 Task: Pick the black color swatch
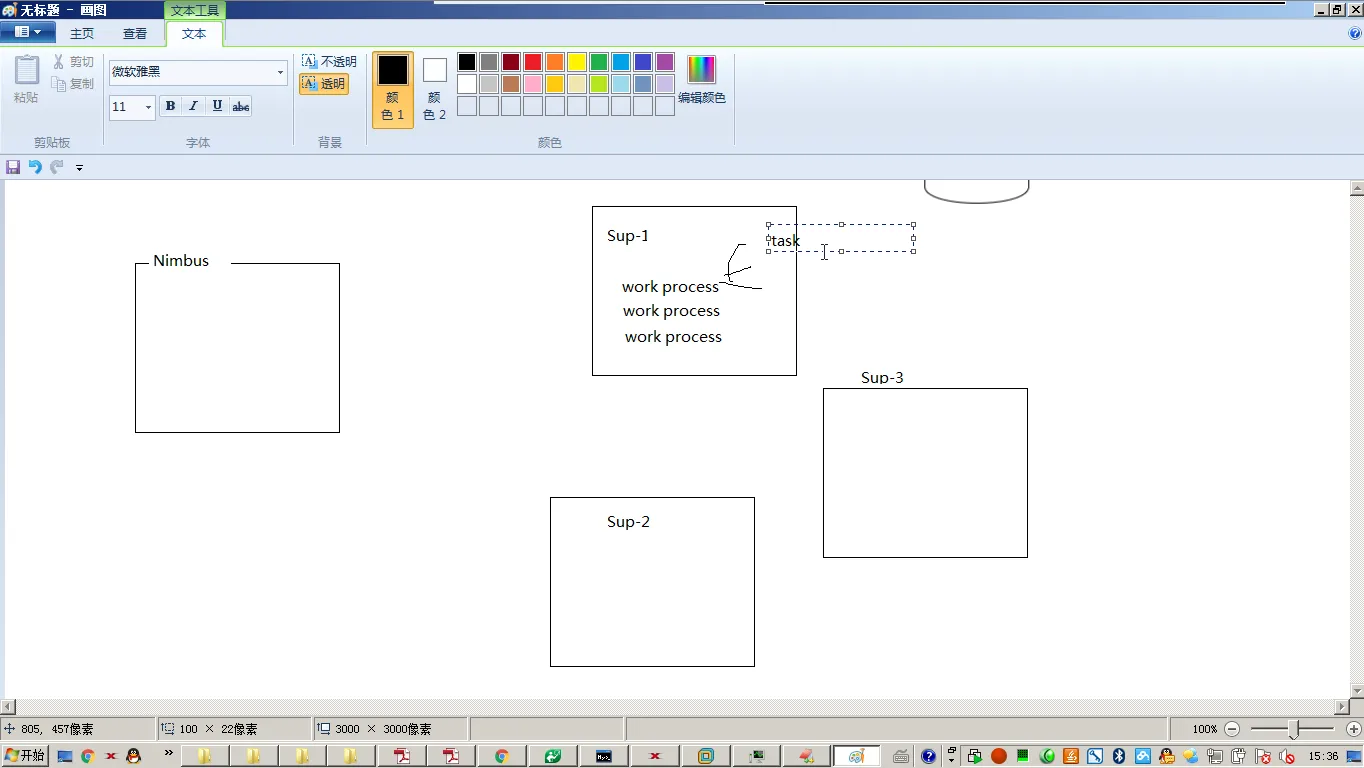click(x=467, y=62)
